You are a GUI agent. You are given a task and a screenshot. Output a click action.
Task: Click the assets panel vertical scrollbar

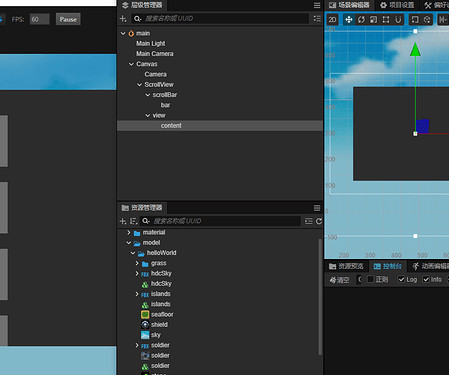pos(320,297)
